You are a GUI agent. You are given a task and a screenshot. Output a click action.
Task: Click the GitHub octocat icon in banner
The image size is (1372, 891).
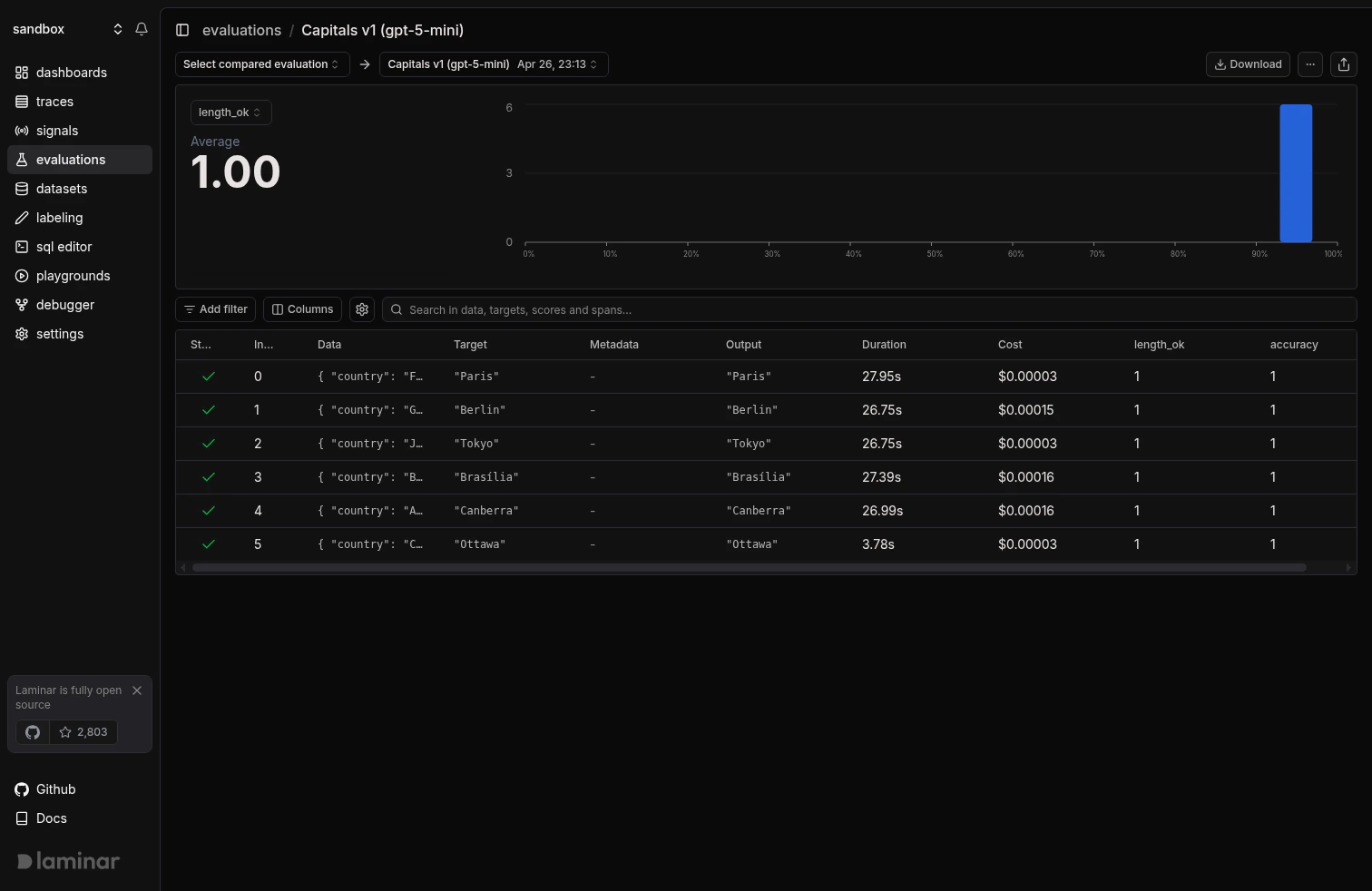click(x=33, y=732)
